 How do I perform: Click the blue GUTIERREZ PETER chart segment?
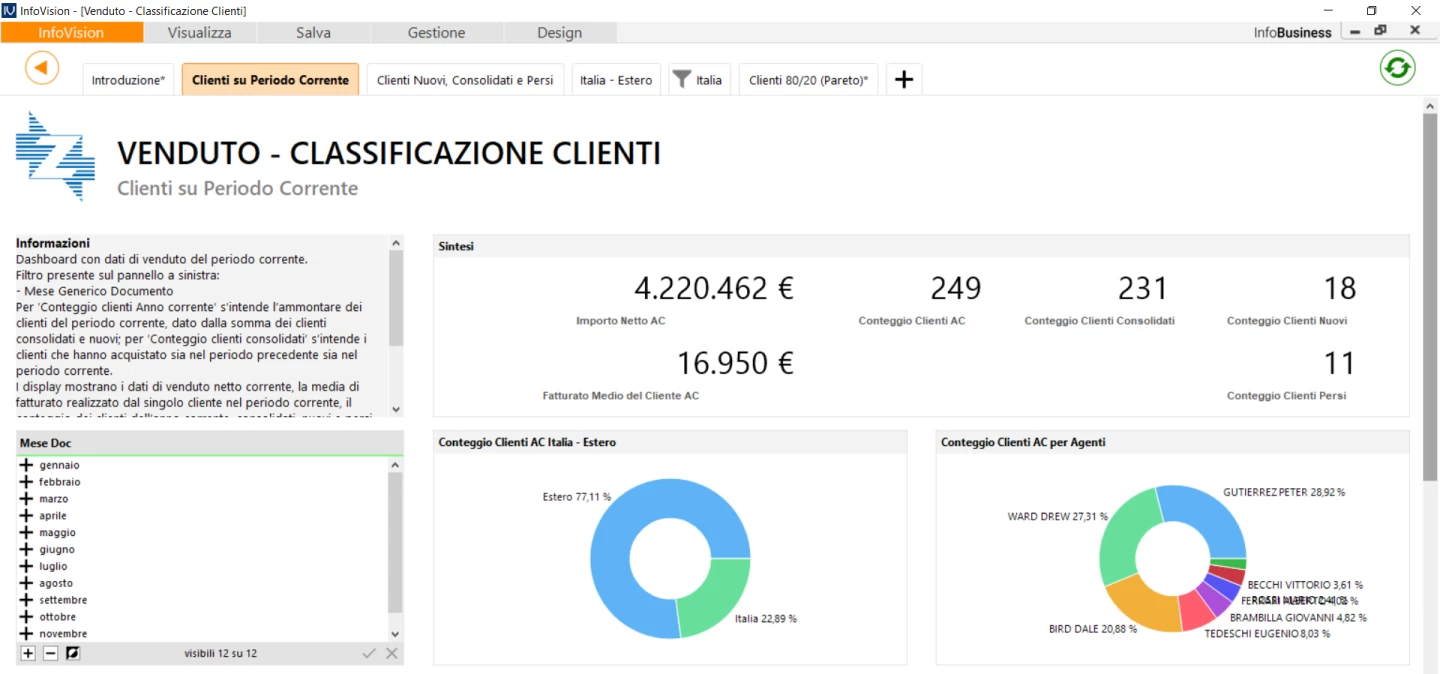point(1212,515)
